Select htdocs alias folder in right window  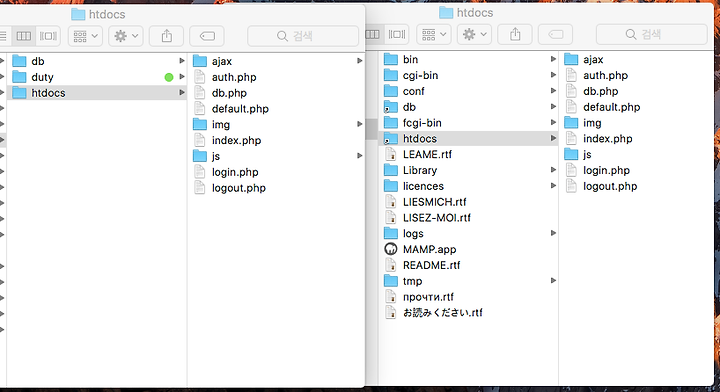[468, 139]
